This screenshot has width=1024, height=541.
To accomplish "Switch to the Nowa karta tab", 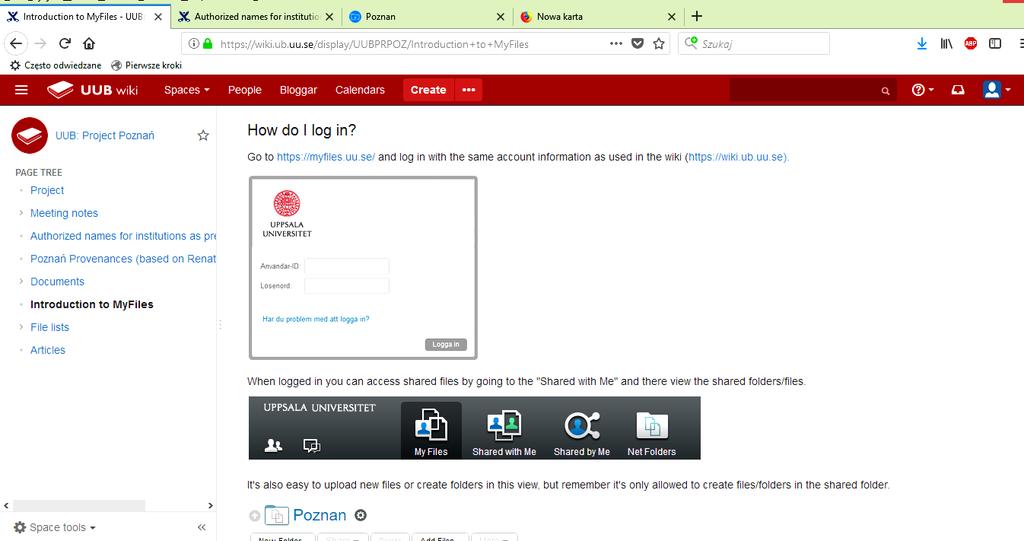I will point(599,16).
